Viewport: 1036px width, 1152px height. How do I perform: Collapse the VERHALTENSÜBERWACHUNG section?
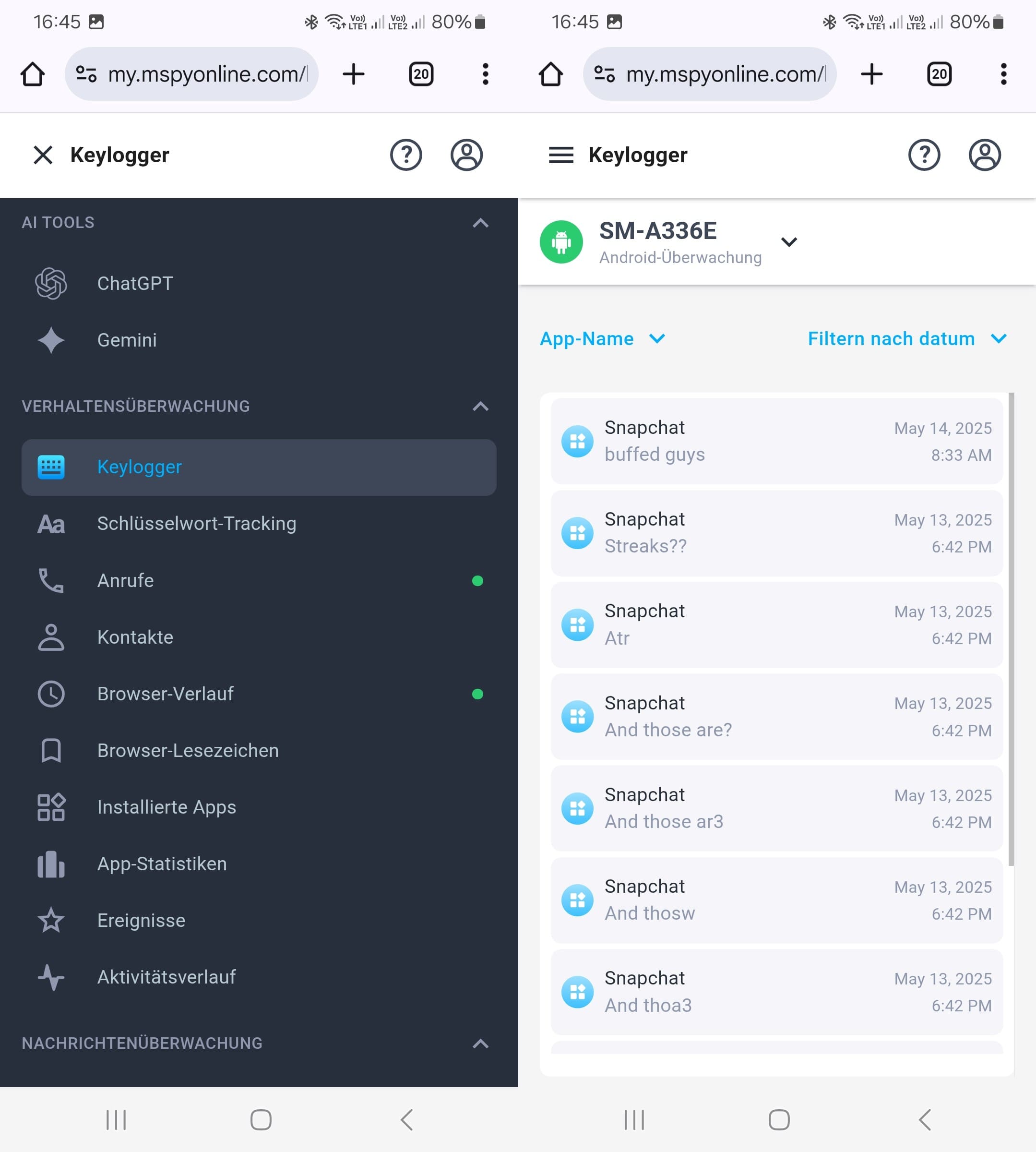pyautogui.click(x=480, y=406)
